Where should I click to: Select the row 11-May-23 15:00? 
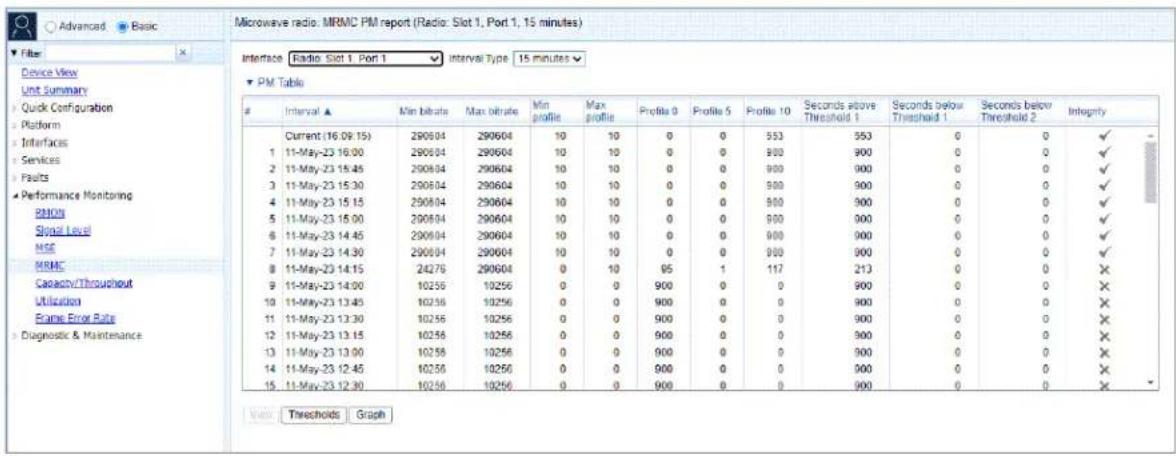694,219
